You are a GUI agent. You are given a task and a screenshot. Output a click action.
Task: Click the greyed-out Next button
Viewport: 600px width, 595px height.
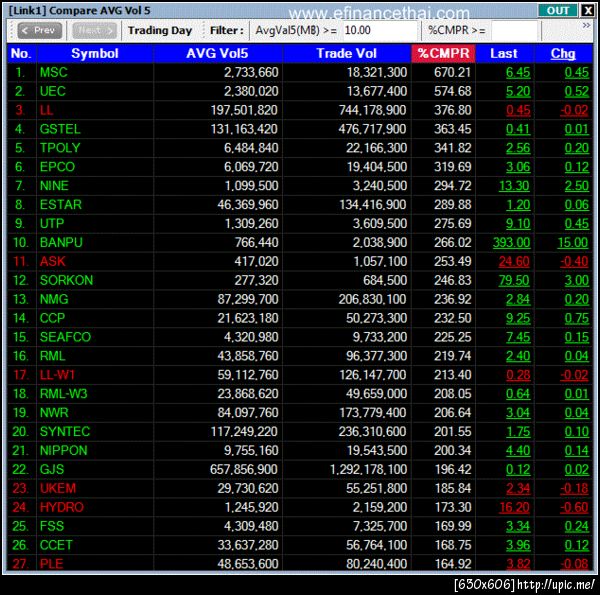click(x=95, y=30)
